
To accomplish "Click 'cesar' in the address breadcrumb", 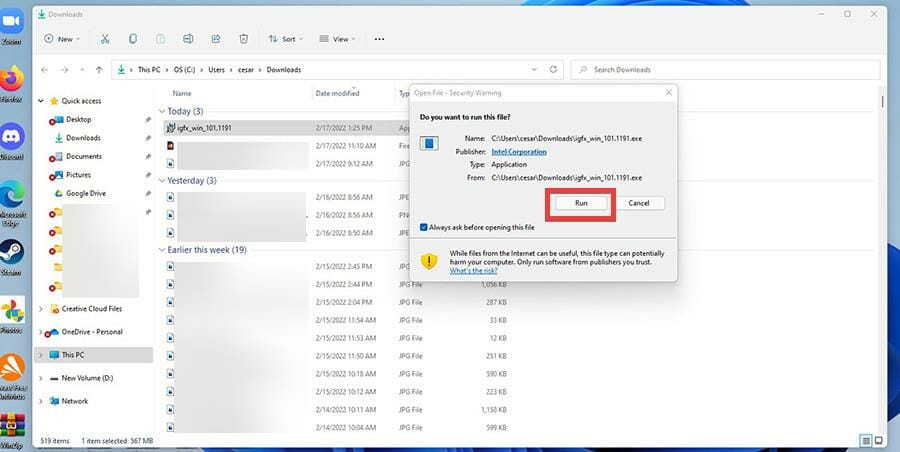I will click(246, 69).
